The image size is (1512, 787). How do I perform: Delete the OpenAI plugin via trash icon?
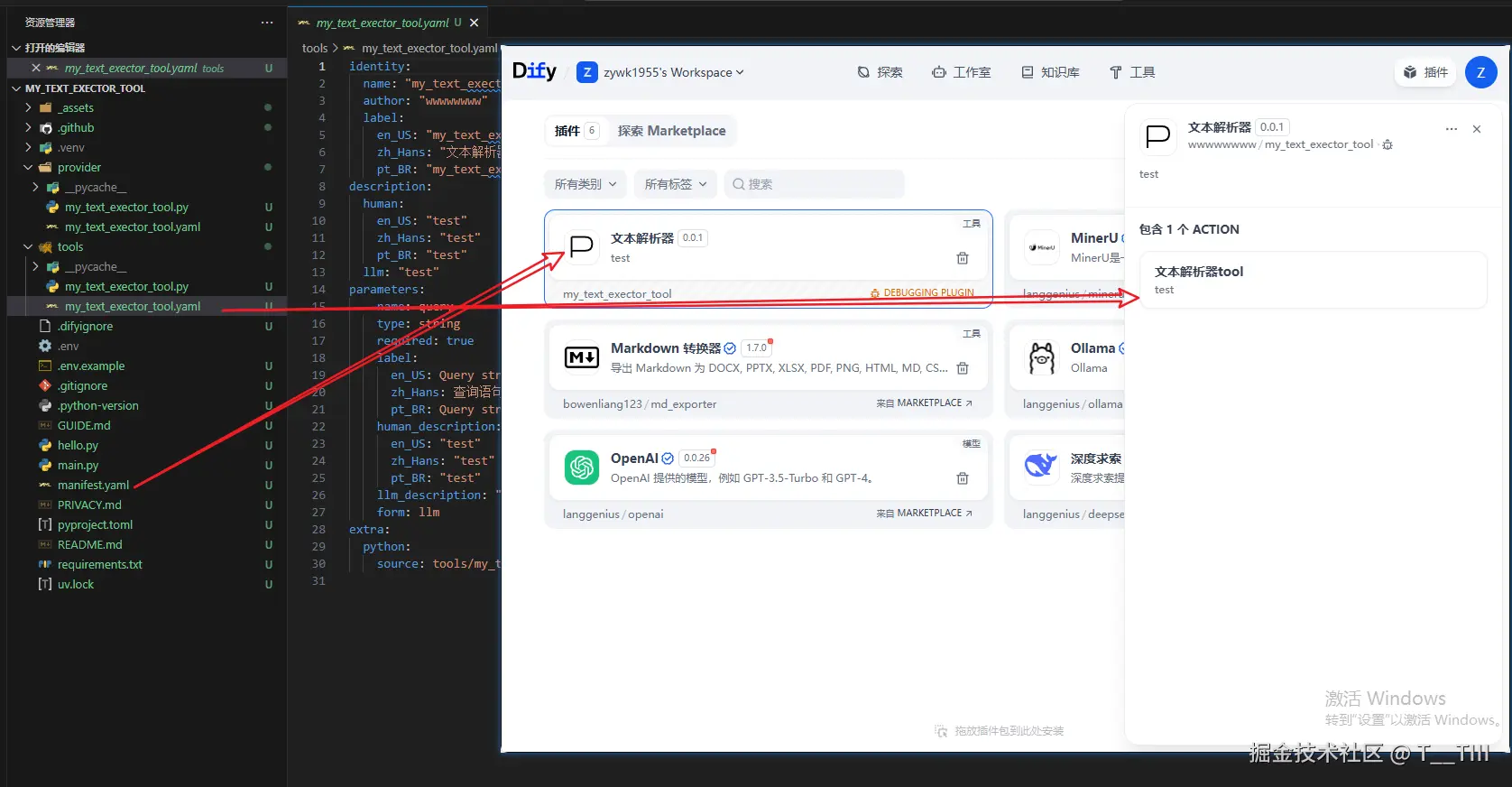point(963,478)
